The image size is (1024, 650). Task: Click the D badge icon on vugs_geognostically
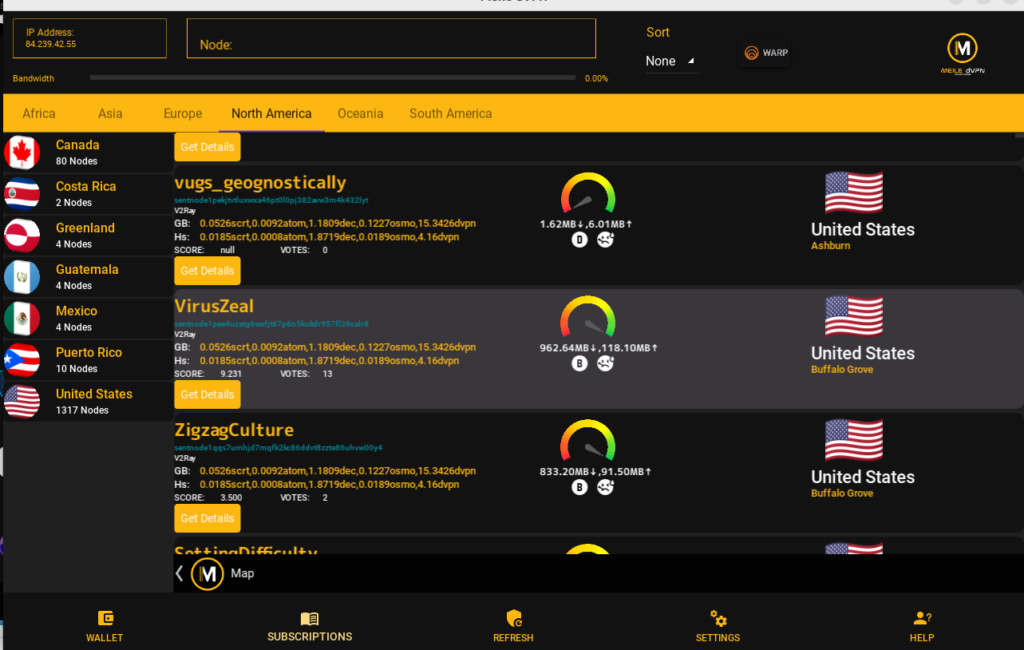[579, 240]
